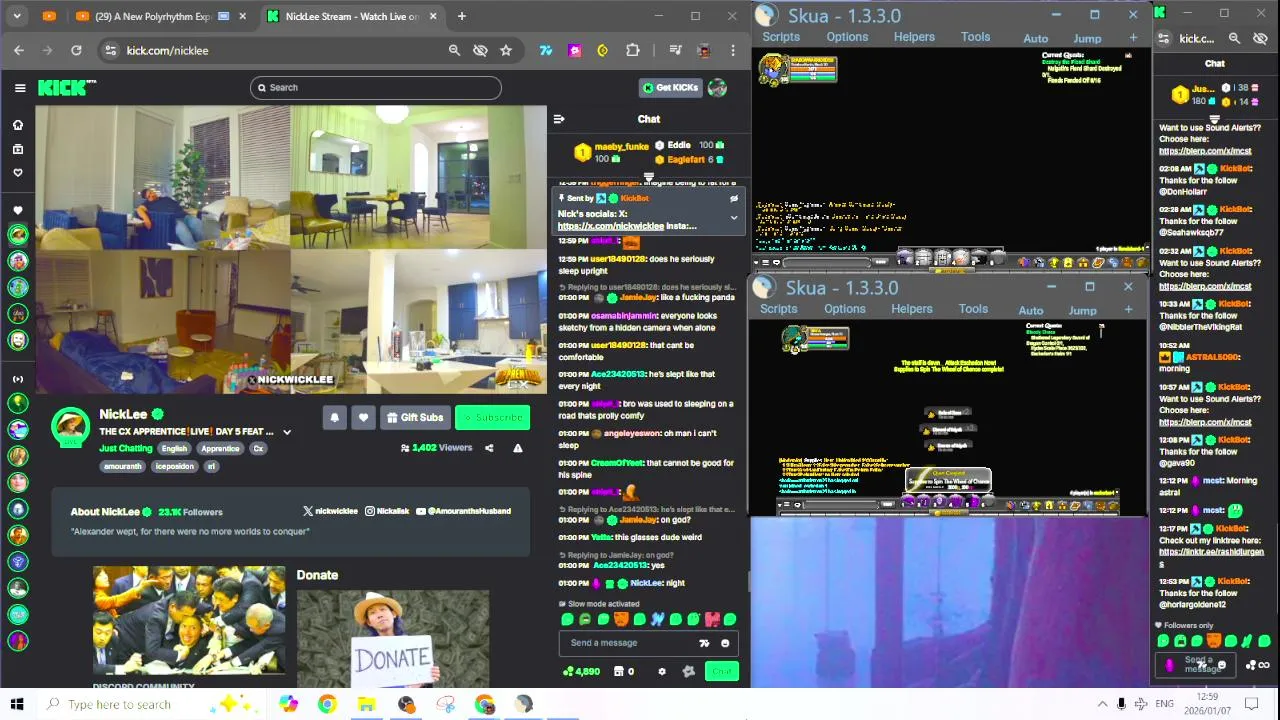This screenshot has height=720, width=1280.
Task: Open Options menu in top Skua window
Action: (847, 37)
